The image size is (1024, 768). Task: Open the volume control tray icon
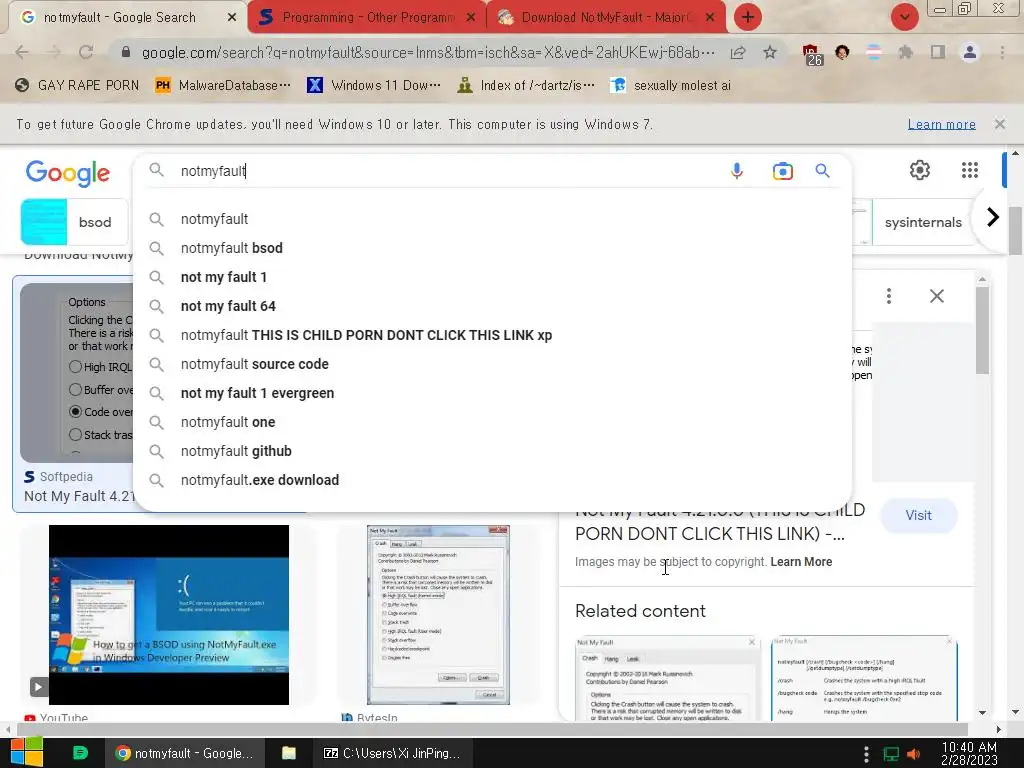pos(914,754)
